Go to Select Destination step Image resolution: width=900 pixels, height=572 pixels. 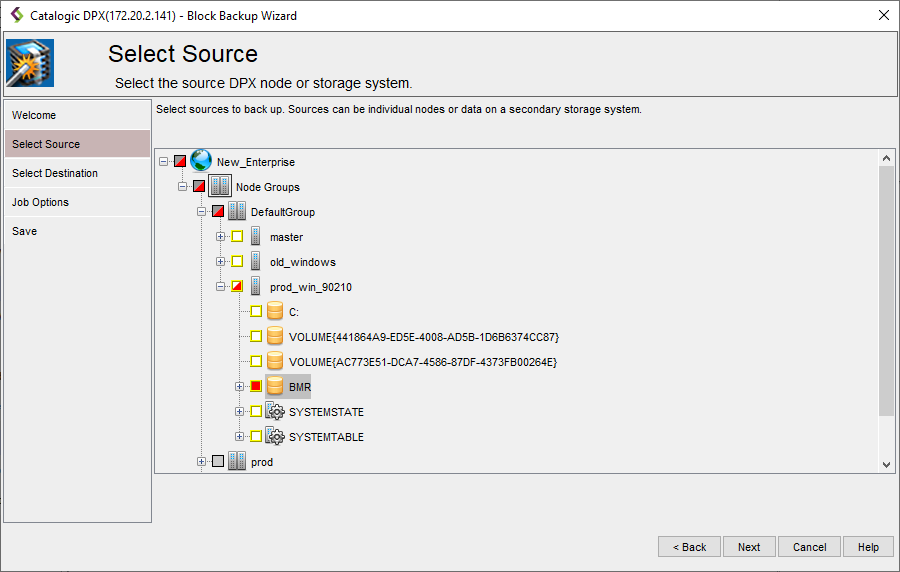[55, 173]
